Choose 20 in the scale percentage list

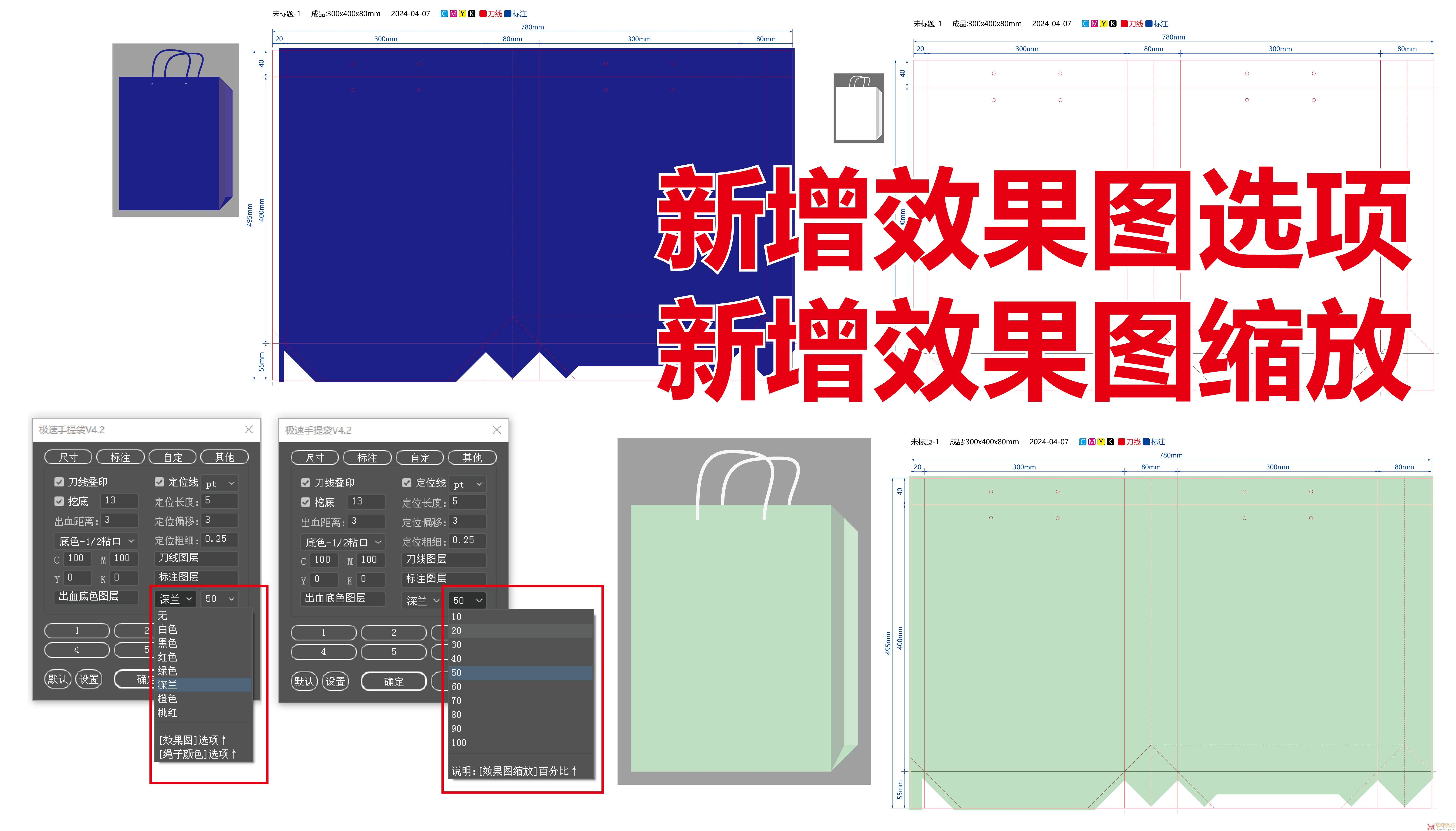pos(521,631)
